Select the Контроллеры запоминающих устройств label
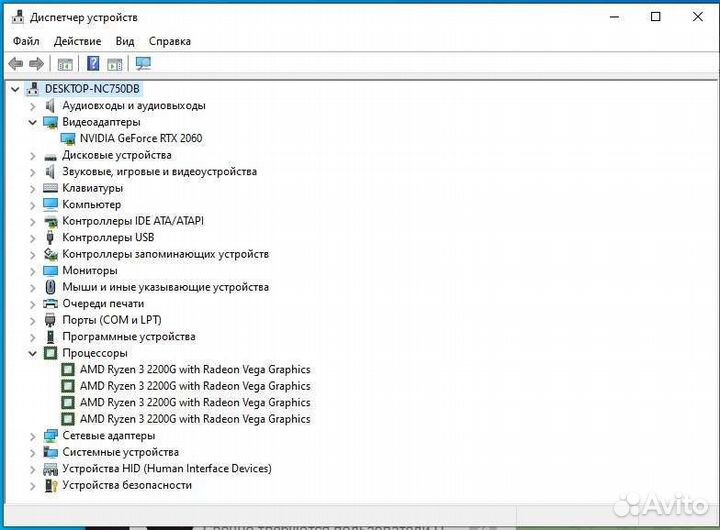Image resolution: width=720 pixels, height=530 pixels. (165, 254)
